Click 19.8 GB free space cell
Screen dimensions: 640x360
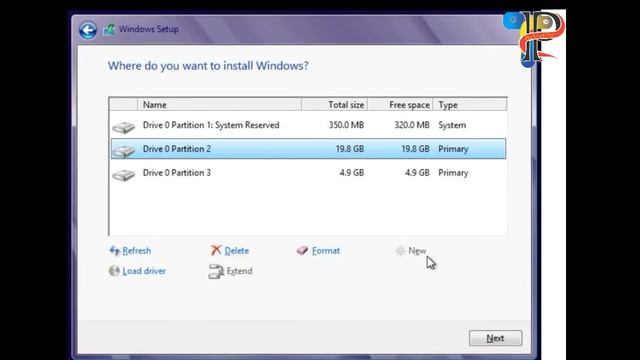click(x=415, y=149)
